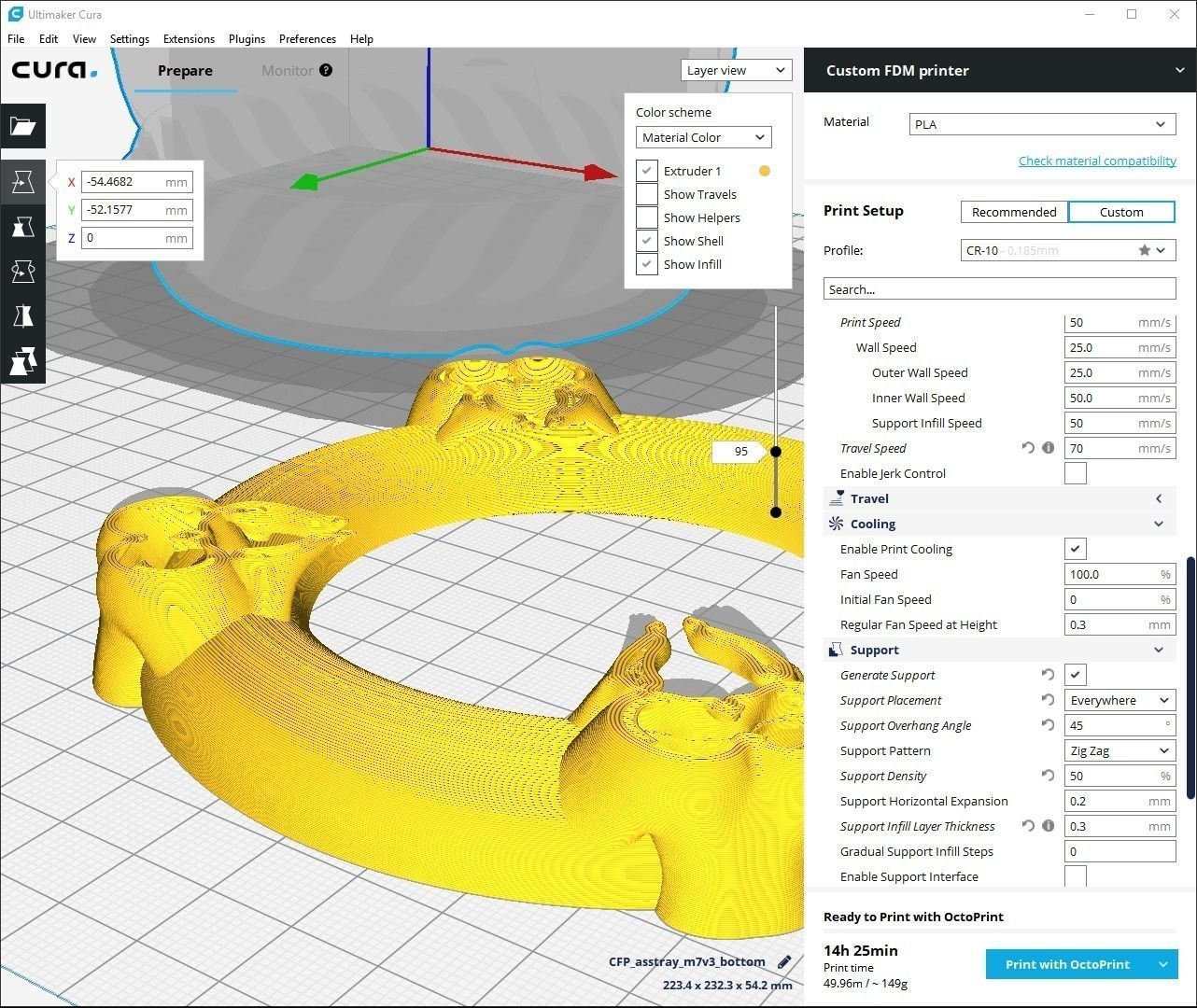1197x1008 pixels.
Task: Select the Per Model Settings tool icon
Action: click(x=22, y=361)
